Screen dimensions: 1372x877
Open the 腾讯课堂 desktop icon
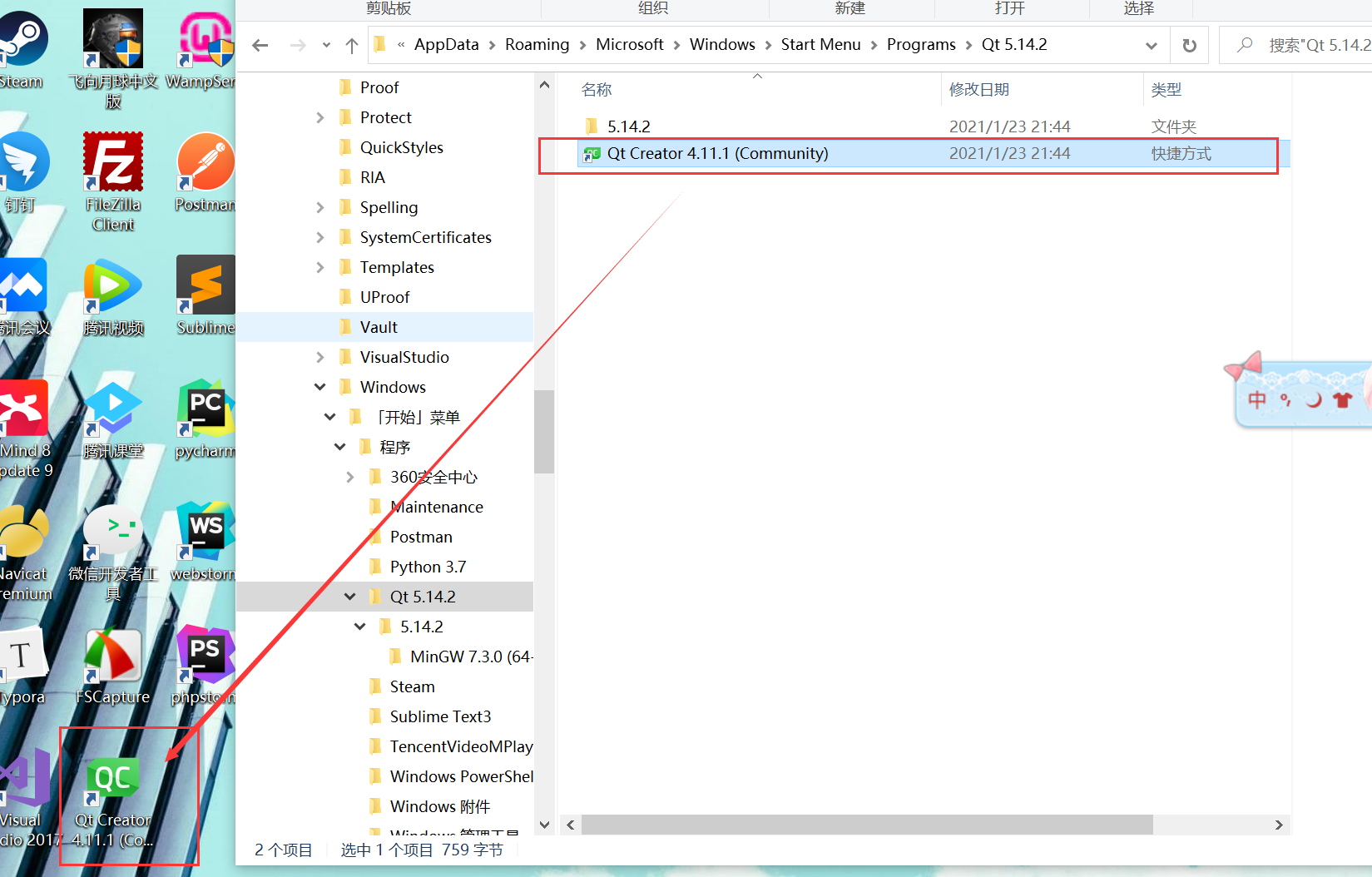113,419
